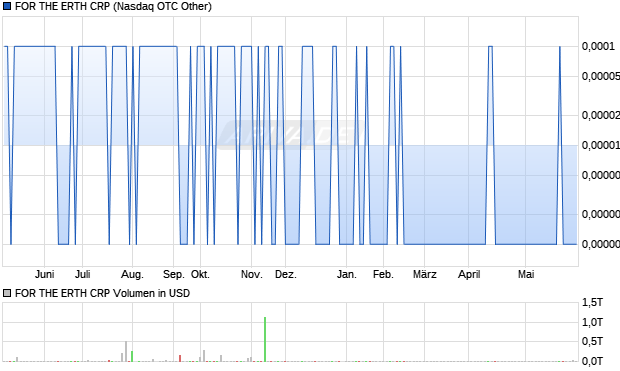Click the '1,0T' volume axis value

(x=592, y=322)
